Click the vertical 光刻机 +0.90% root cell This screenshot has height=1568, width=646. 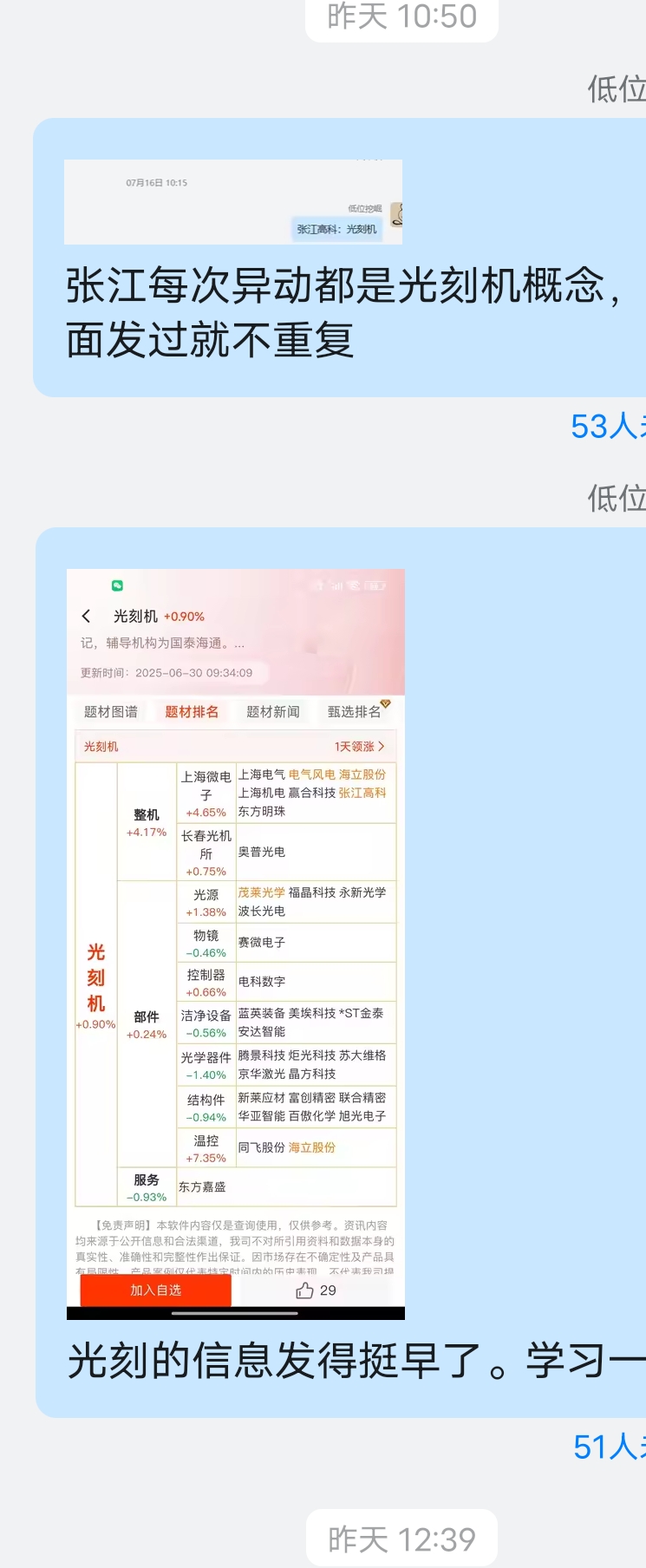click(96, 984)
